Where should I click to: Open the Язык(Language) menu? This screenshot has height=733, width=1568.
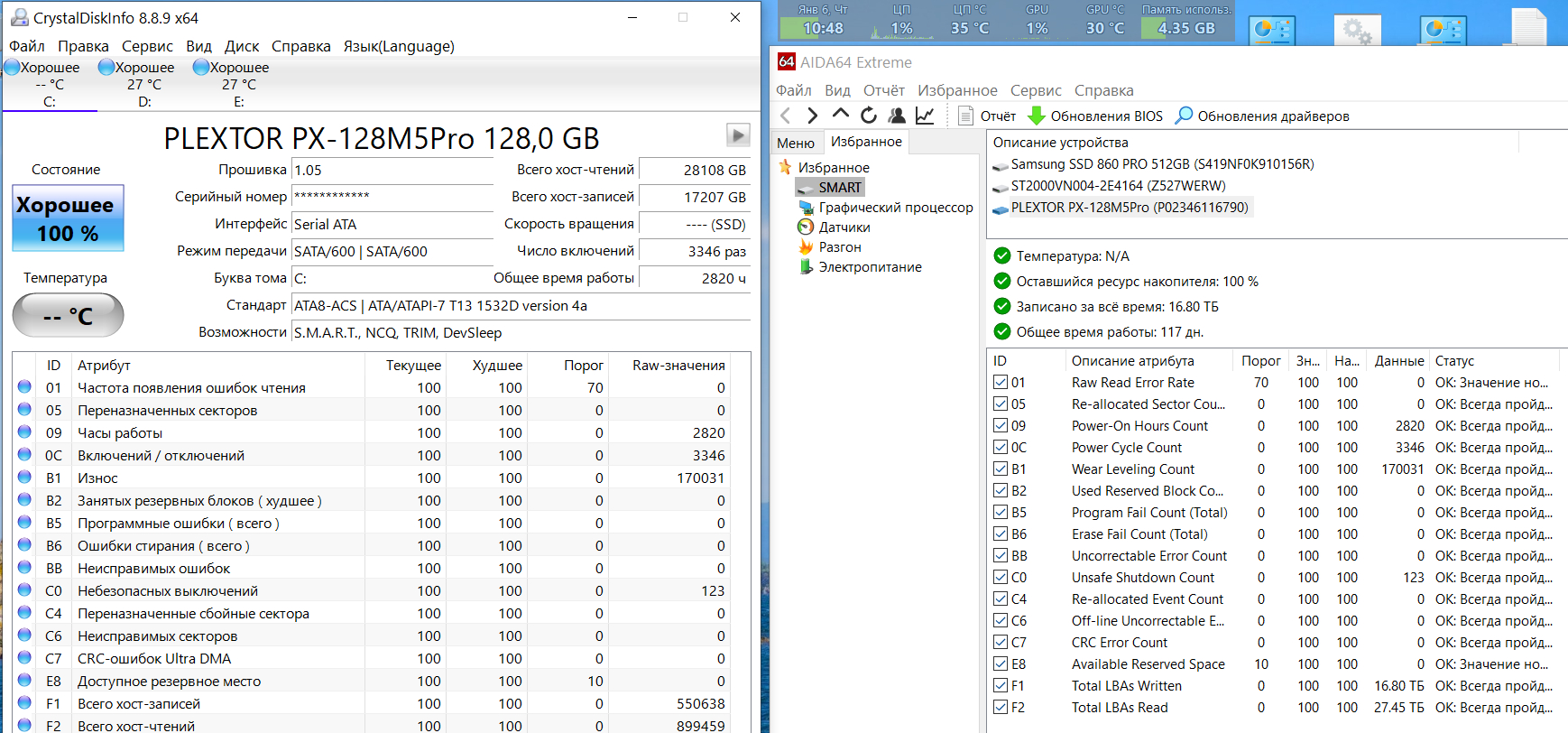click(399, 46)
